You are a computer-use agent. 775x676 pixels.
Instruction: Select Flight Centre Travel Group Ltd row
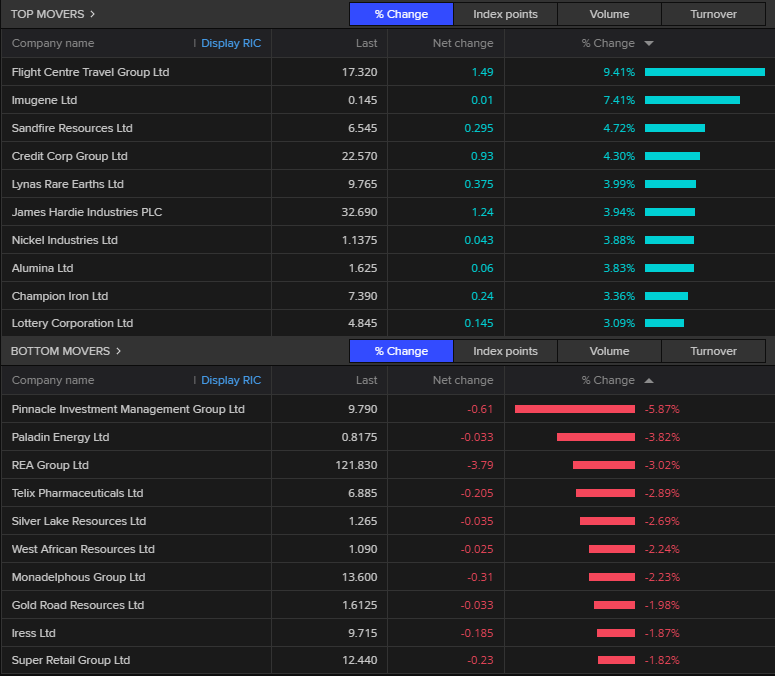pos(388,72)
